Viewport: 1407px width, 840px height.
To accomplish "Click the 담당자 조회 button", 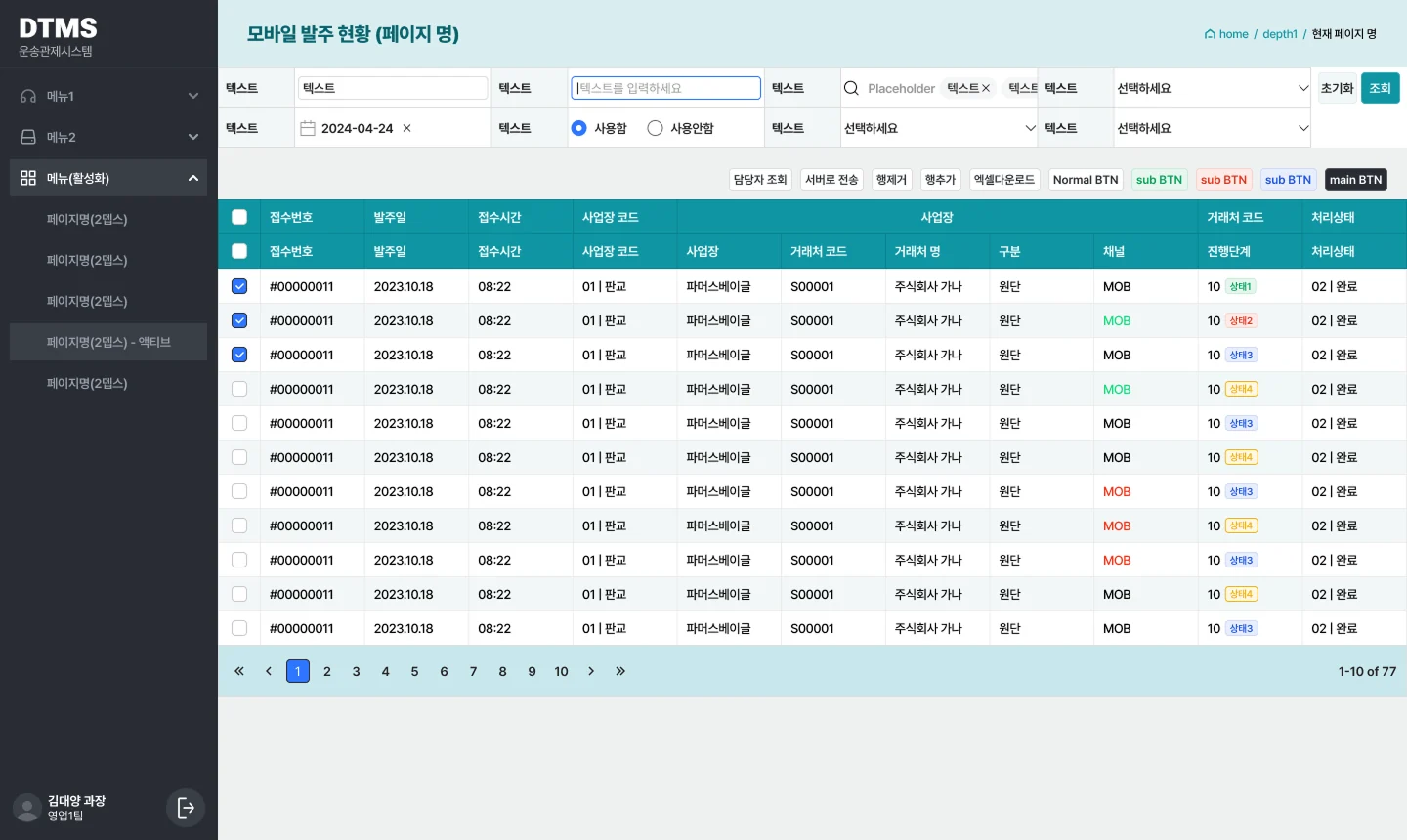I will [x=760, y=180].
